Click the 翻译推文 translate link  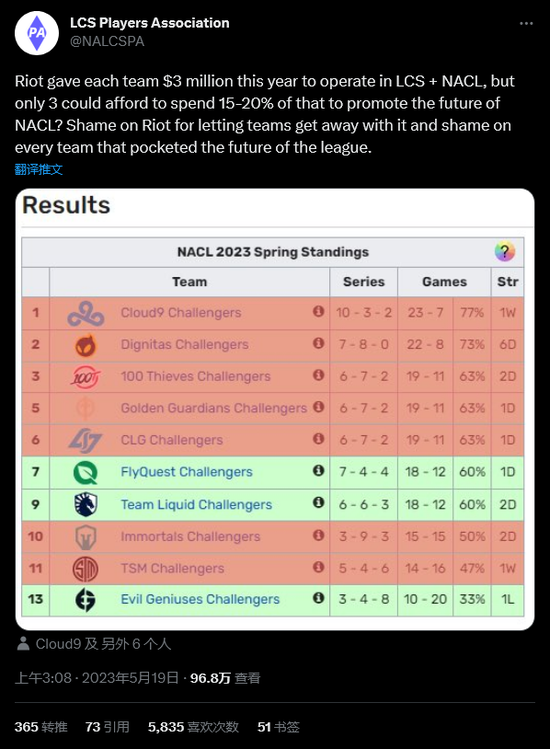coord(39,170)
